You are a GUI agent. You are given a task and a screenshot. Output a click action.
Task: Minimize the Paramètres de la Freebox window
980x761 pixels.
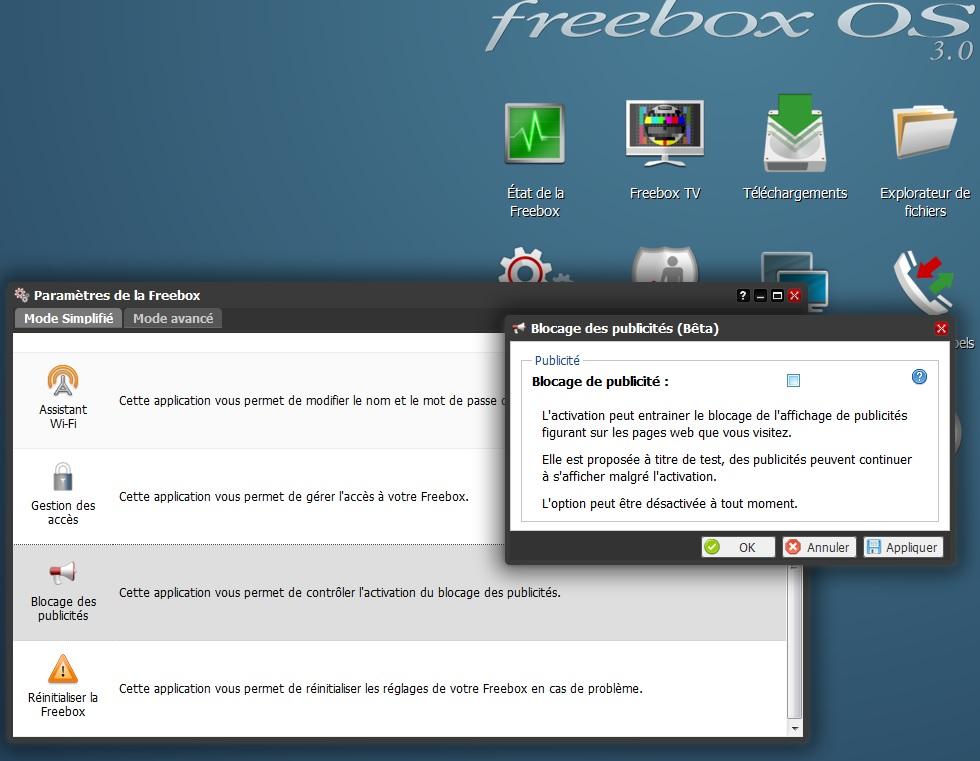click(760, 296)
